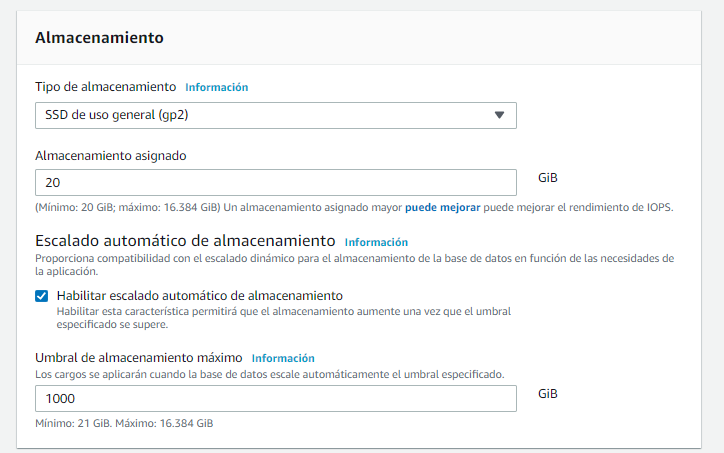This screenshot has width=724, height=453.
Task: Open Información link beside Escalado automático de almacenamiento
Action: 376,242
